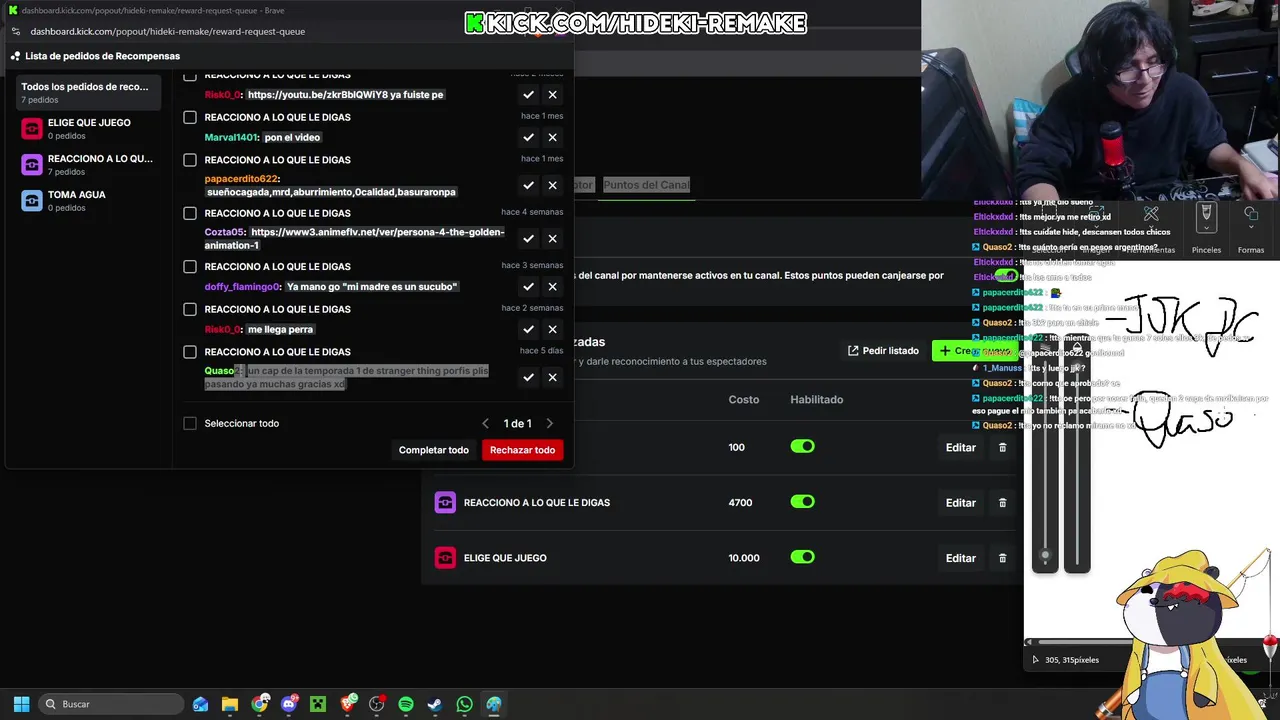This screenshot has height=720, width=1280.
Task: Disable the reward costing 100
Action: 803,447
